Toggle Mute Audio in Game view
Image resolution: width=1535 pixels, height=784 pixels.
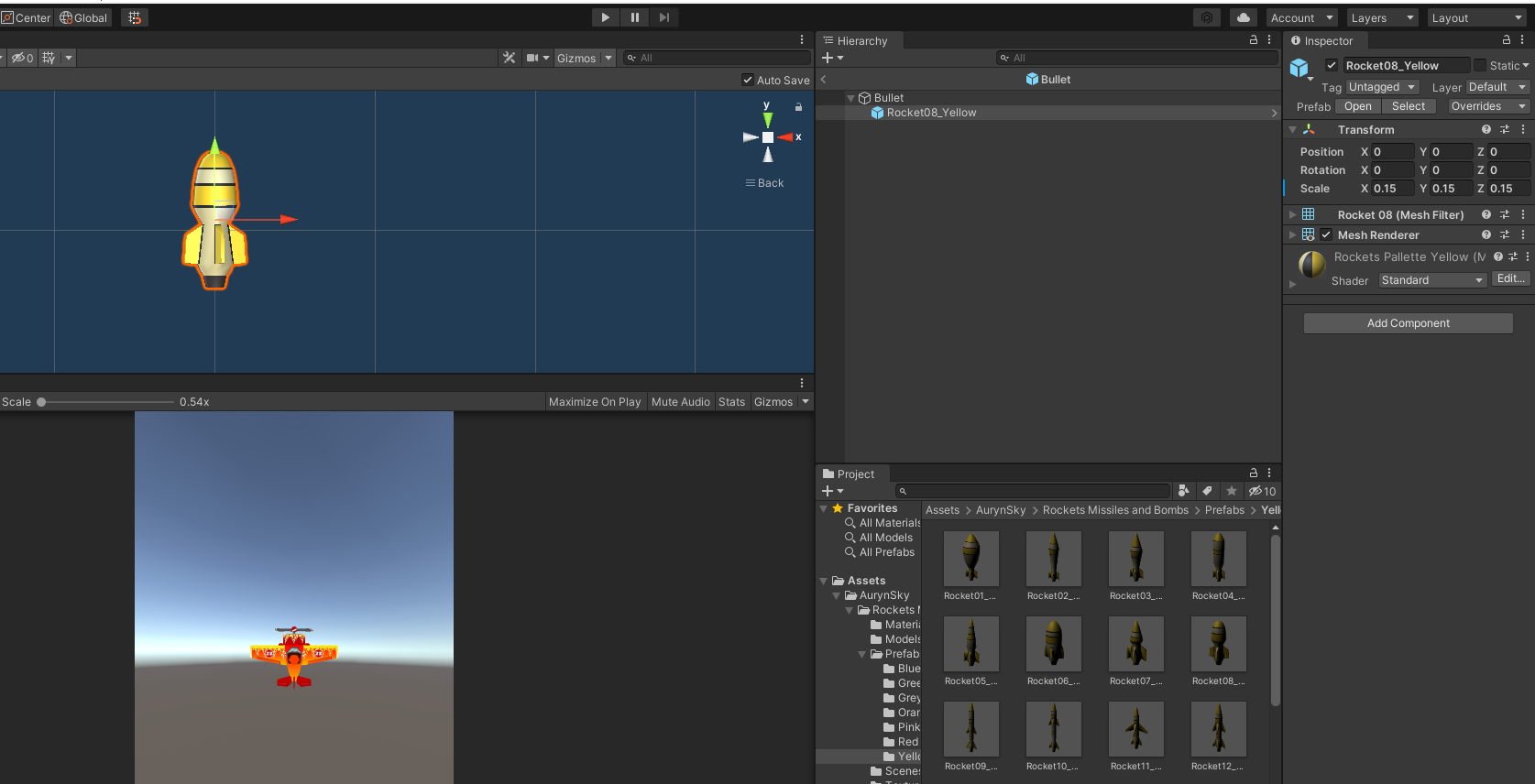click(x=681, y=402)
